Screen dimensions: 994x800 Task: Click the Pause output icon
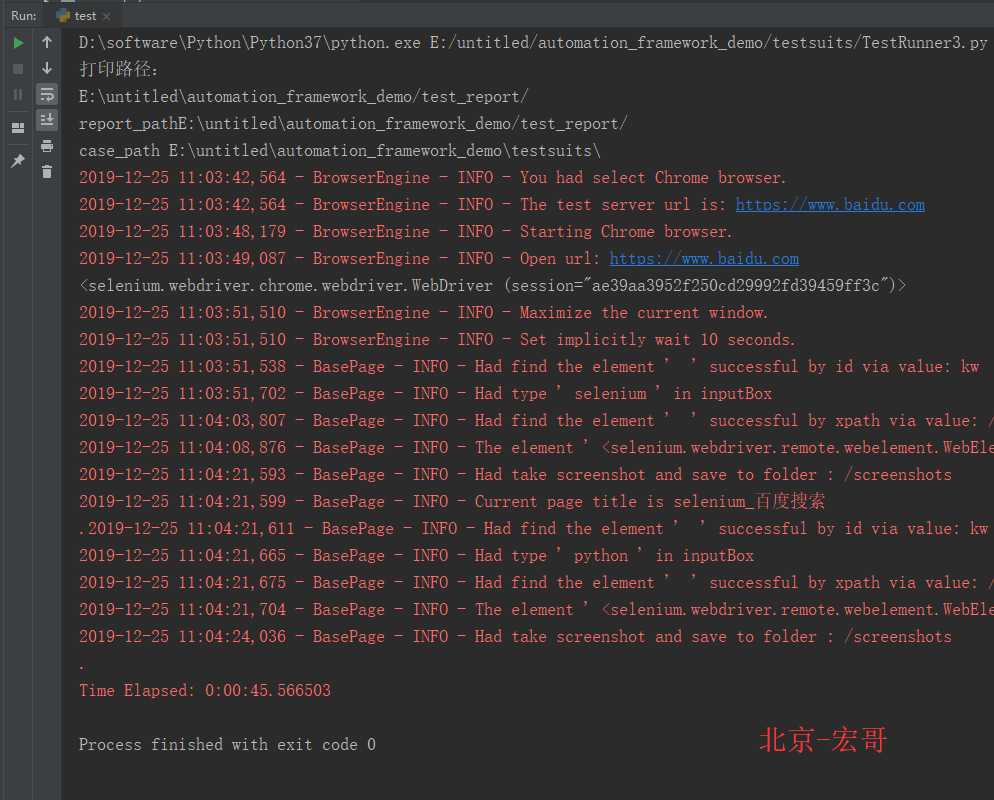tap(18, 94)
